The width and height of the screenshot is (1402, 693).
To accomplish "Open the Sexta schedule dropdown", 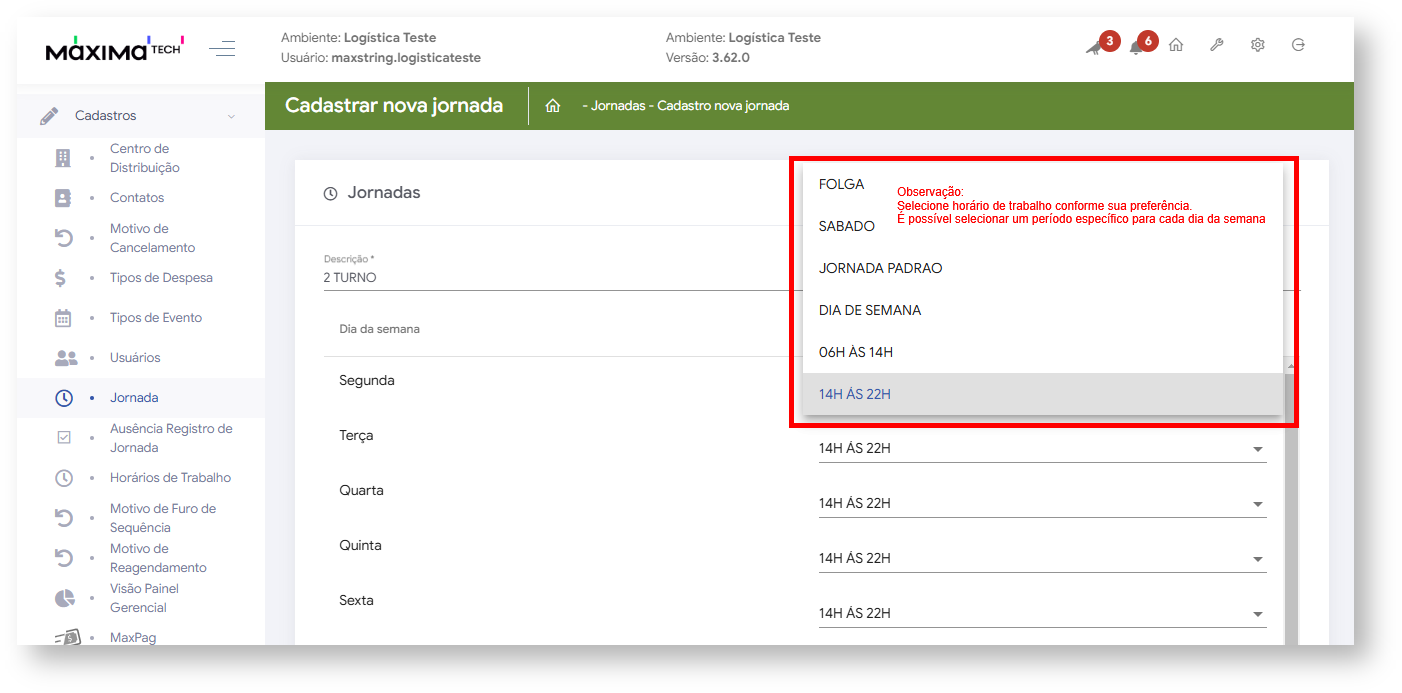I will coord(1042,614).
